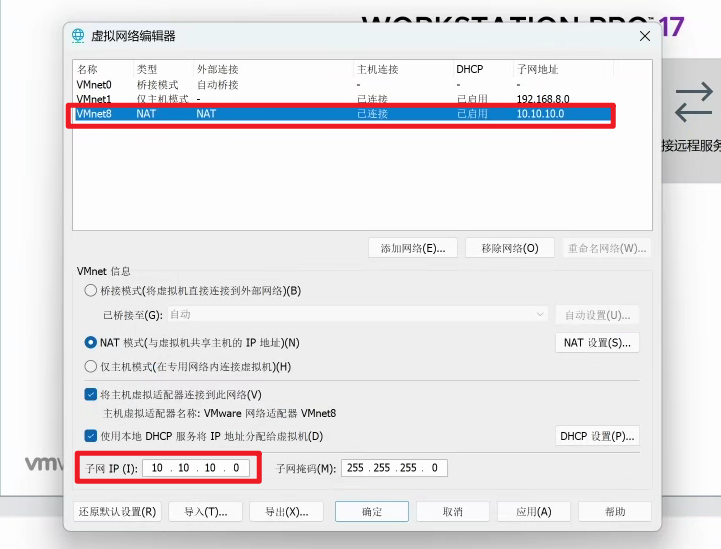Click 桥接模式 type cell for VMnet0

pyautogui.click(x=157, y=85)
